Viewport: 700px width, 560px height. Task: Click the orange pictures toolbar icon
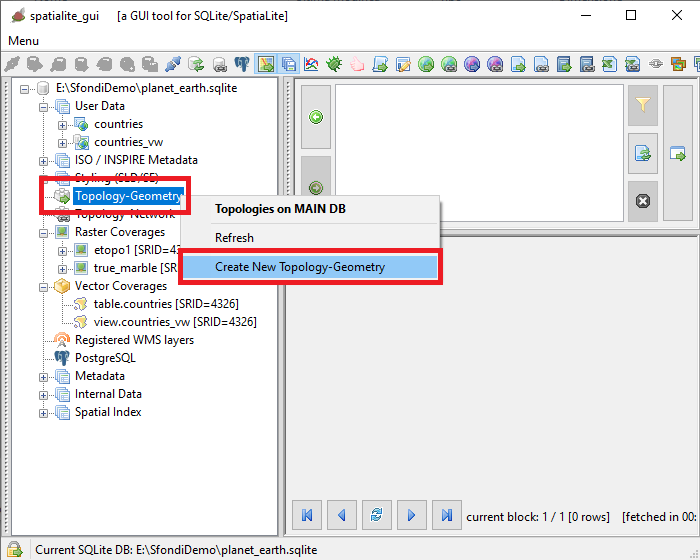point(679,64)
